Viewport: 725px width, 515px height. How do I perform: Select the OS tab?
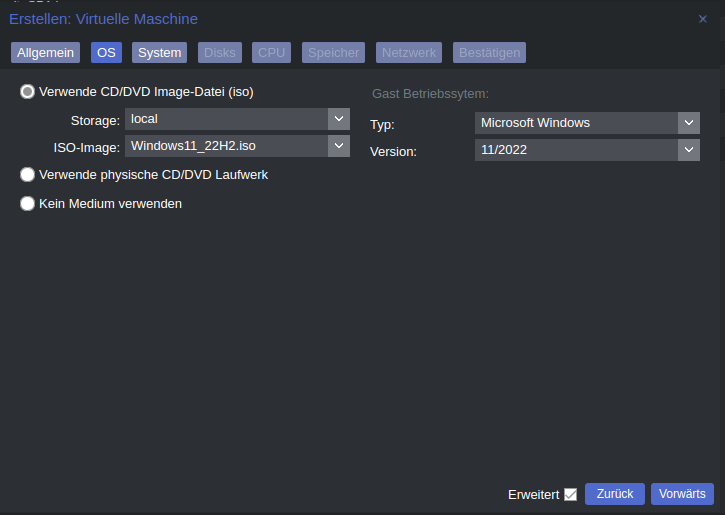pyautogui.click(x=106, y=53)
